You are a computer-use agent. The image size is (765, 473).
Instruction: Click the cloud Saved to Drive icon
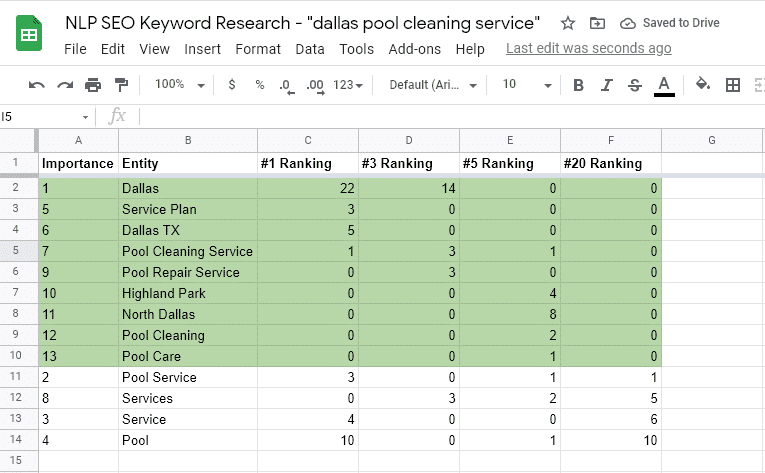(627, 23)
